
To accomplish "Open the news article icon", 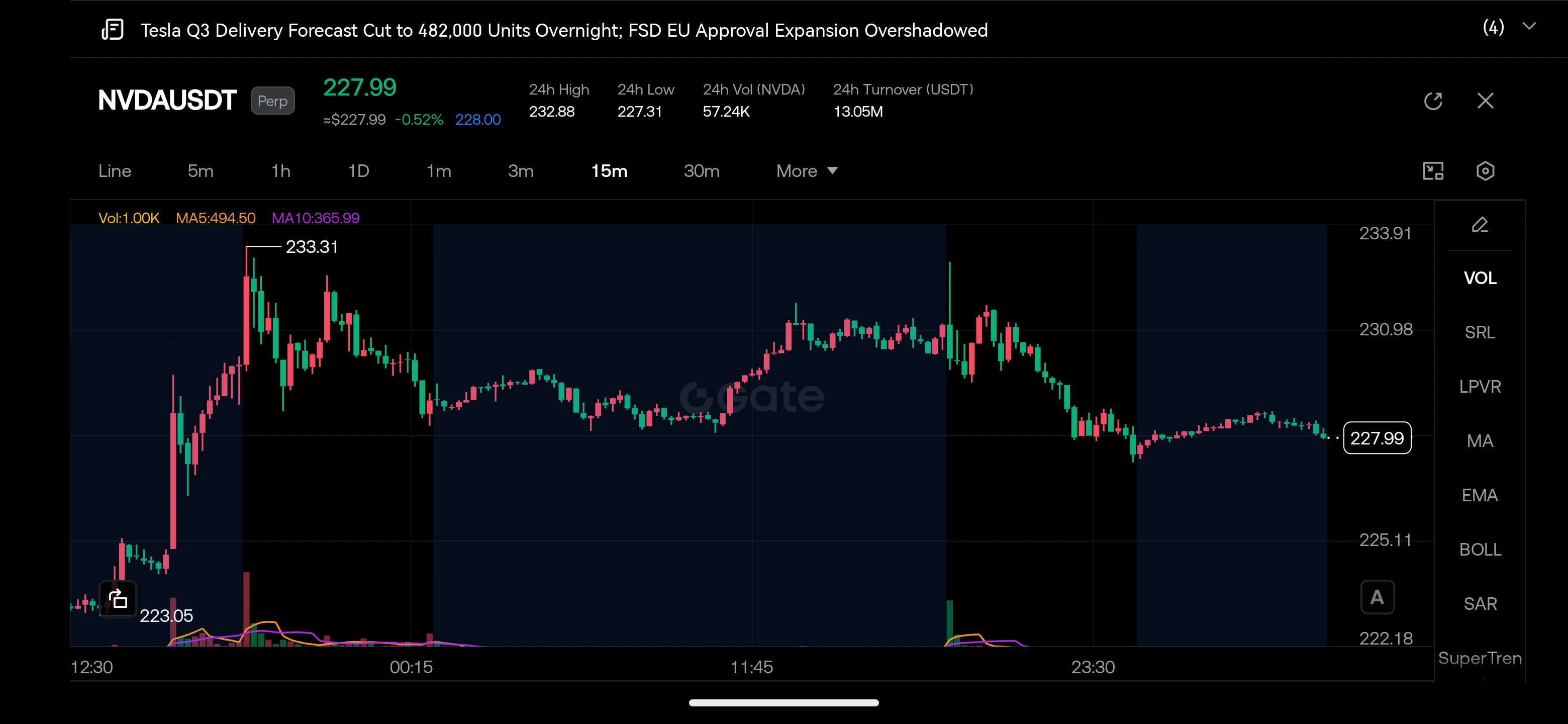I will 113,29.
